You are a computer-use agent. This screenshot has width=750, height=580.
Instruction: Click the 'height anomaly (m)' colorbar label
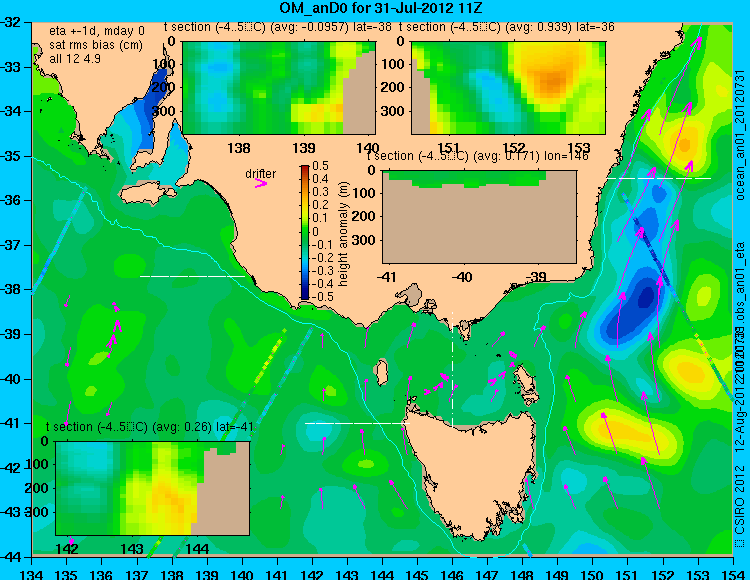(x=343, y=234)
